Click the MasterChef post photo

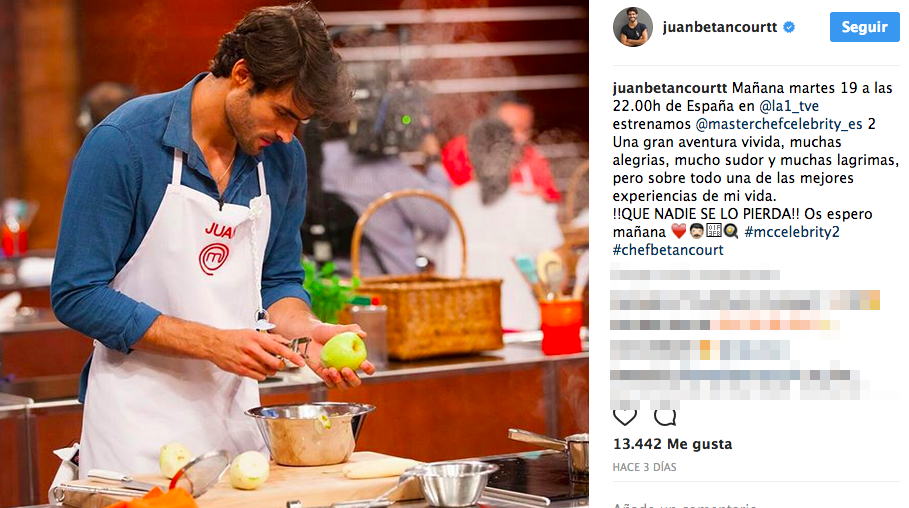pyautogui.click(x=294, y=254)
